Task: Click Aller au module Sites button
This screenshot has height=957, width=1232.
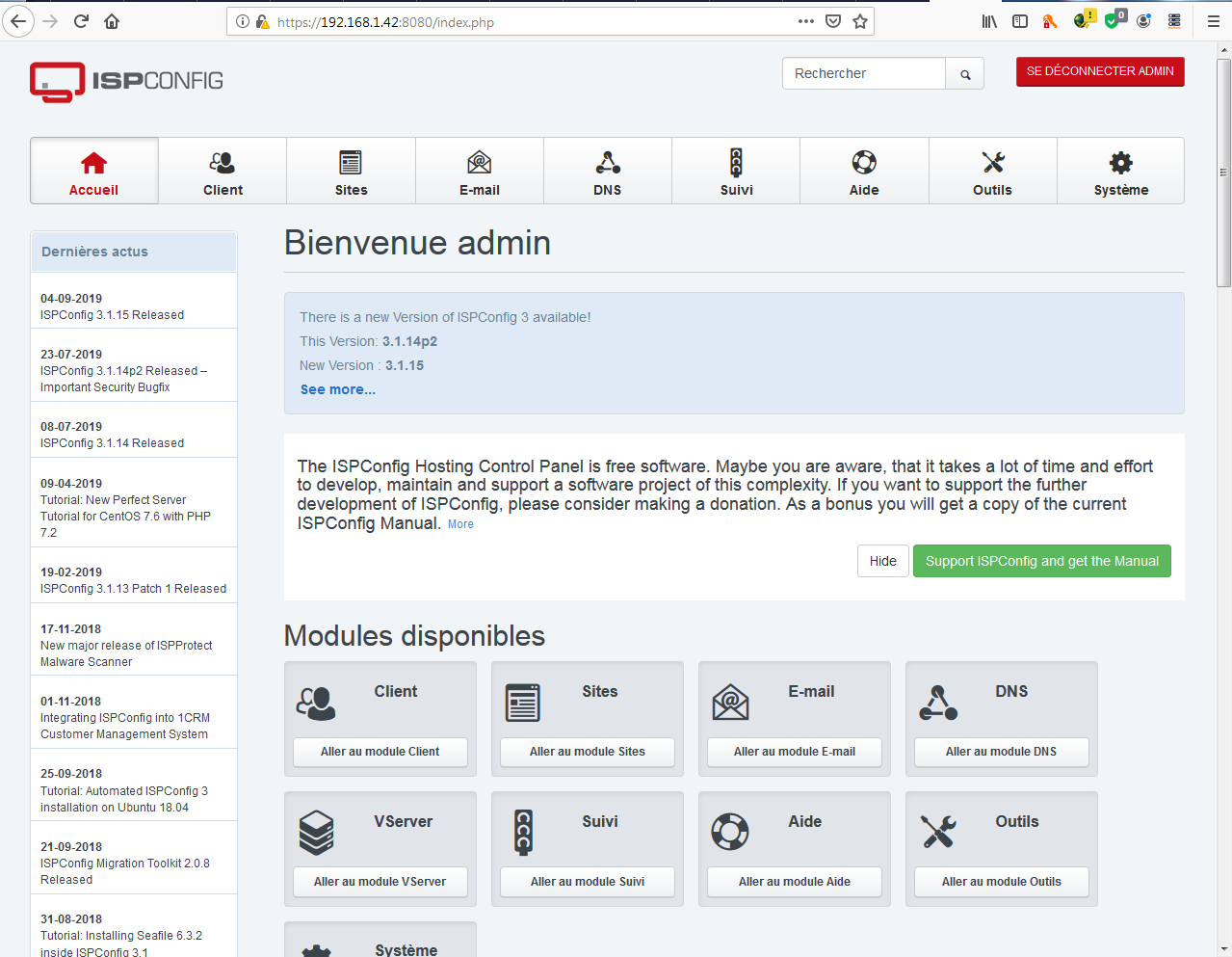Action: point(588,752)
